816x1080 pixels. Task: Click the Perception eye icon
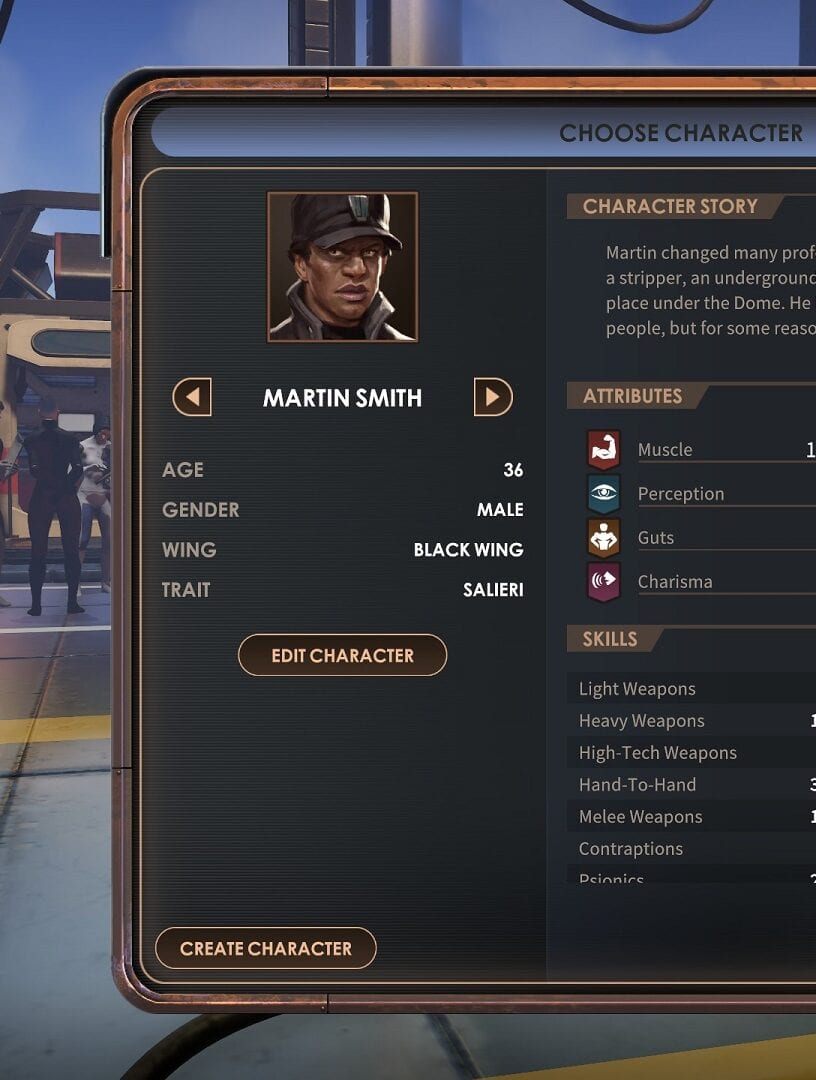(x=603, y=493)
